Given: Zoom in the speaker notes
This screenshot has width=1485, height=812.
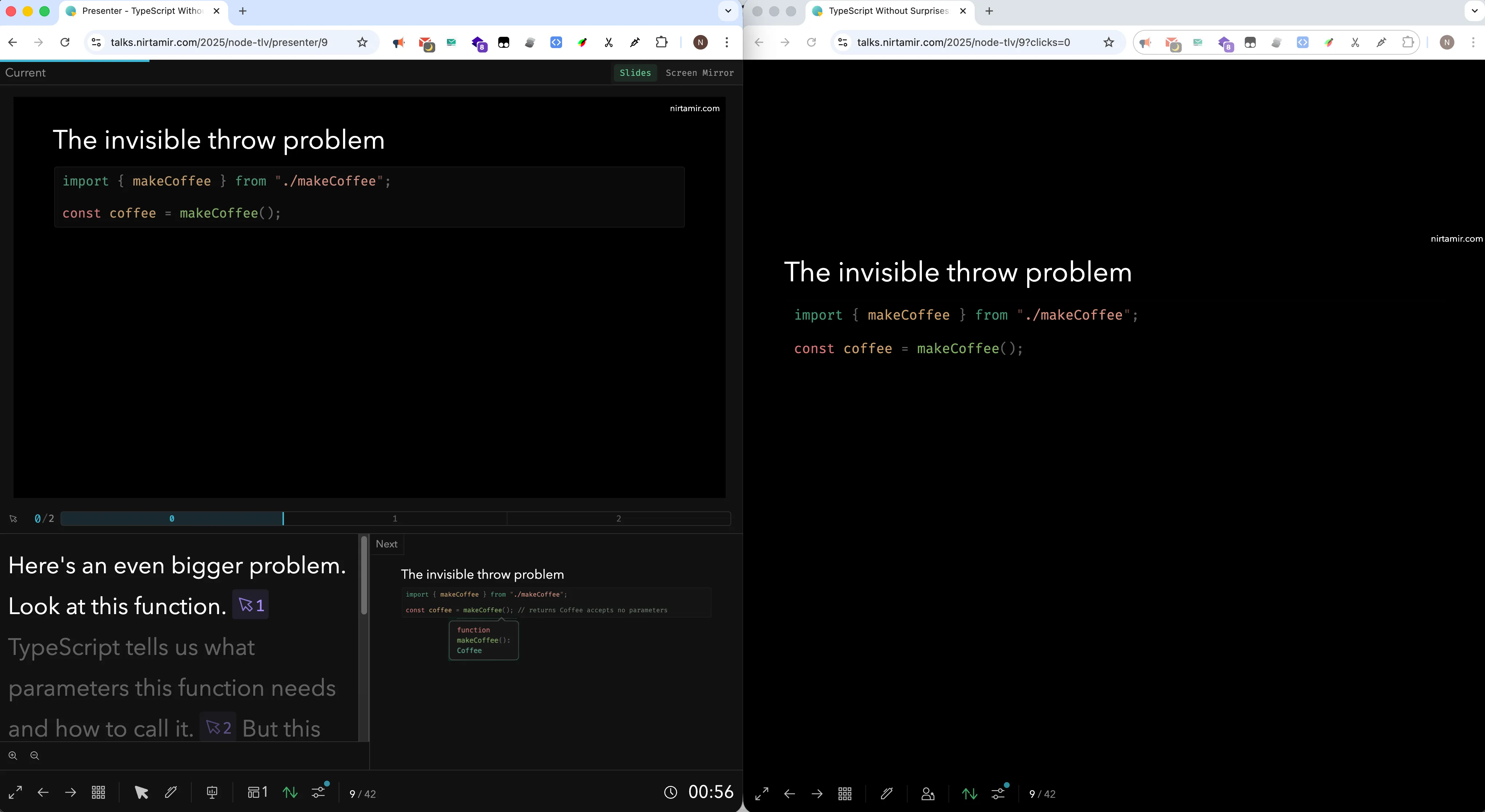Looking at the screenshot, I should (13, 756).
